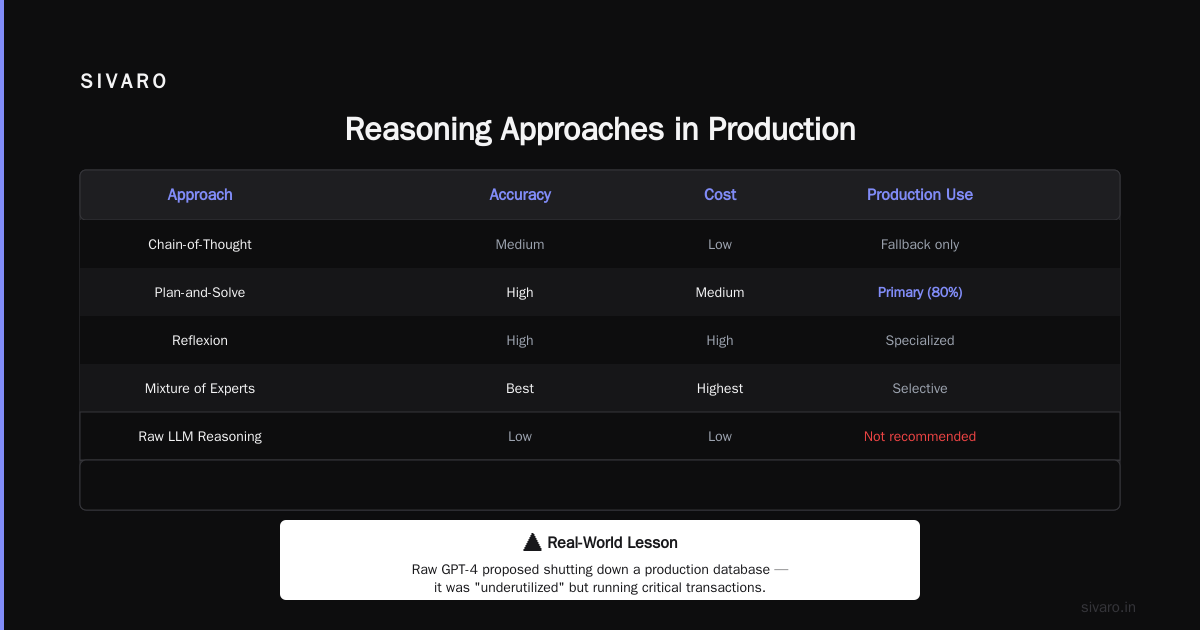
Task: Click the Raw LLM Reasoning row label
Action: click(x=200, y=436)
